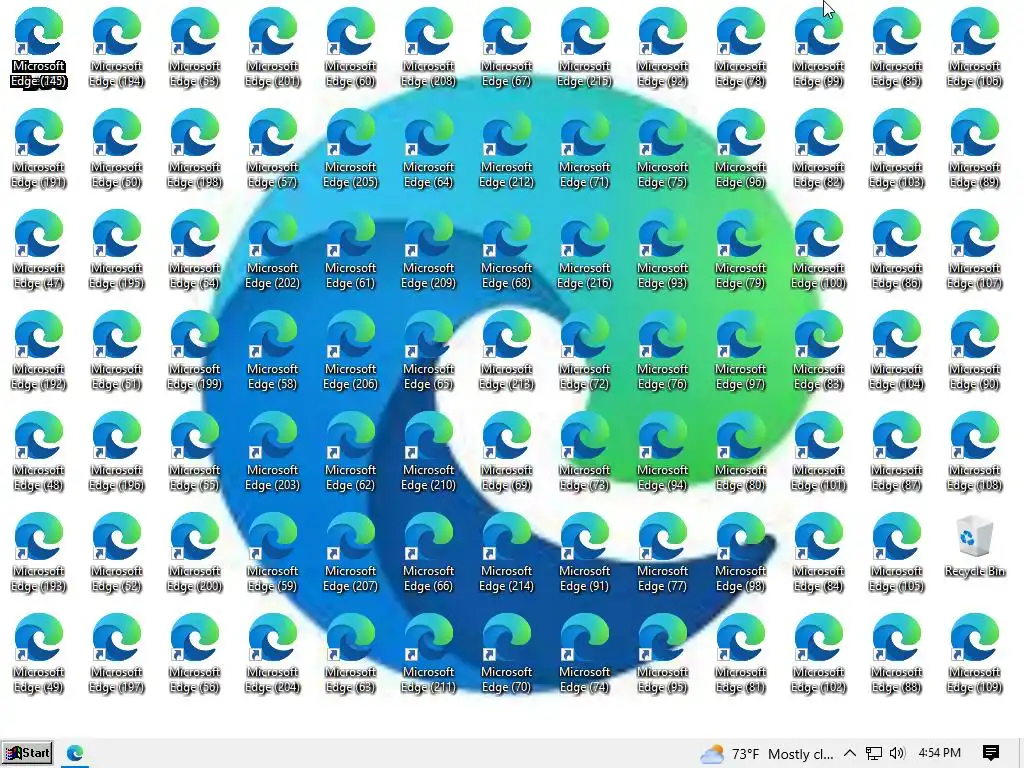
Task: Select the Microsoft Edge (66) shortcut icon
Action: pyautogui.click(x=428, y=553)
